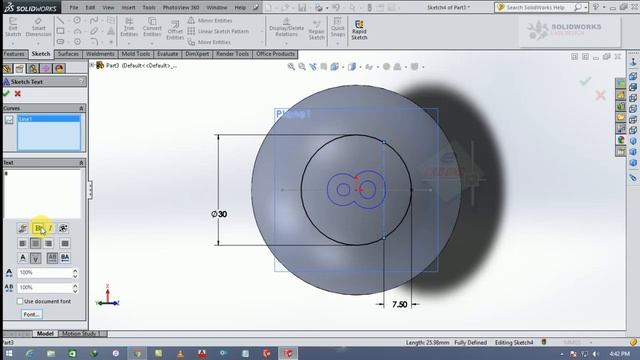Select the Circle sketch tool

click(77, 20)
